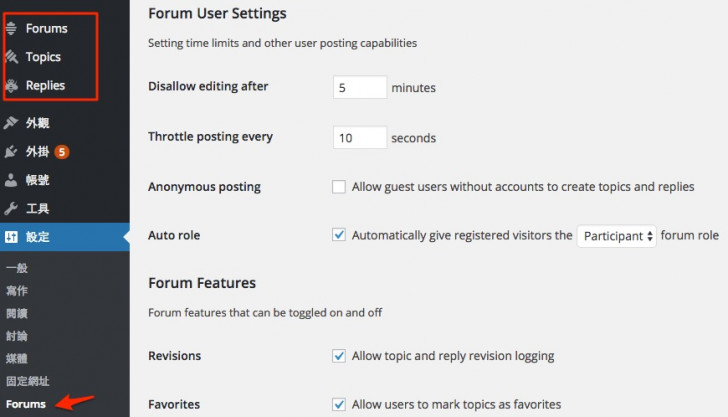Uncheck the Auto role checkbox
Image resolution: width=728 pixels, height=417 pixels.
pos(339,235)
